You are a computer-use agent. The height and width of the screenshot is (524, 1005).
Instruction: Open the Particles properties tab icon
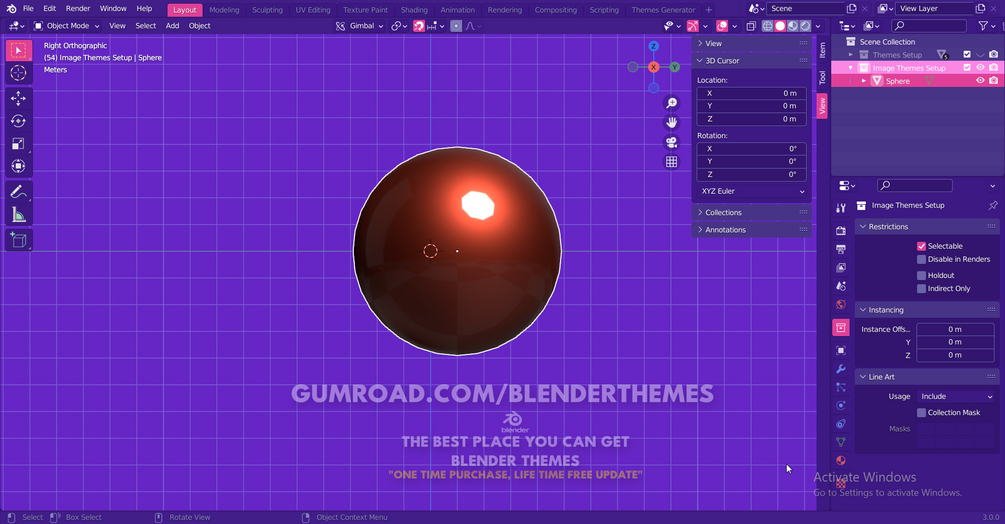841,388
